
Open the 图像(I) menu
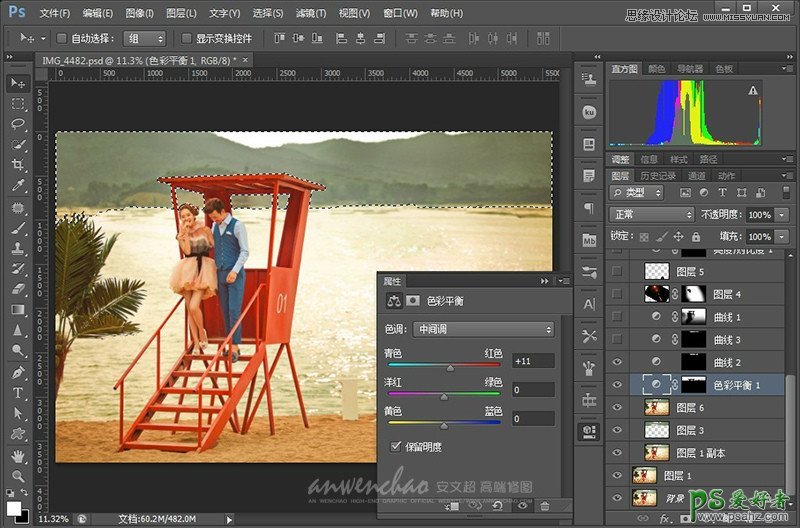pos(140,14)
